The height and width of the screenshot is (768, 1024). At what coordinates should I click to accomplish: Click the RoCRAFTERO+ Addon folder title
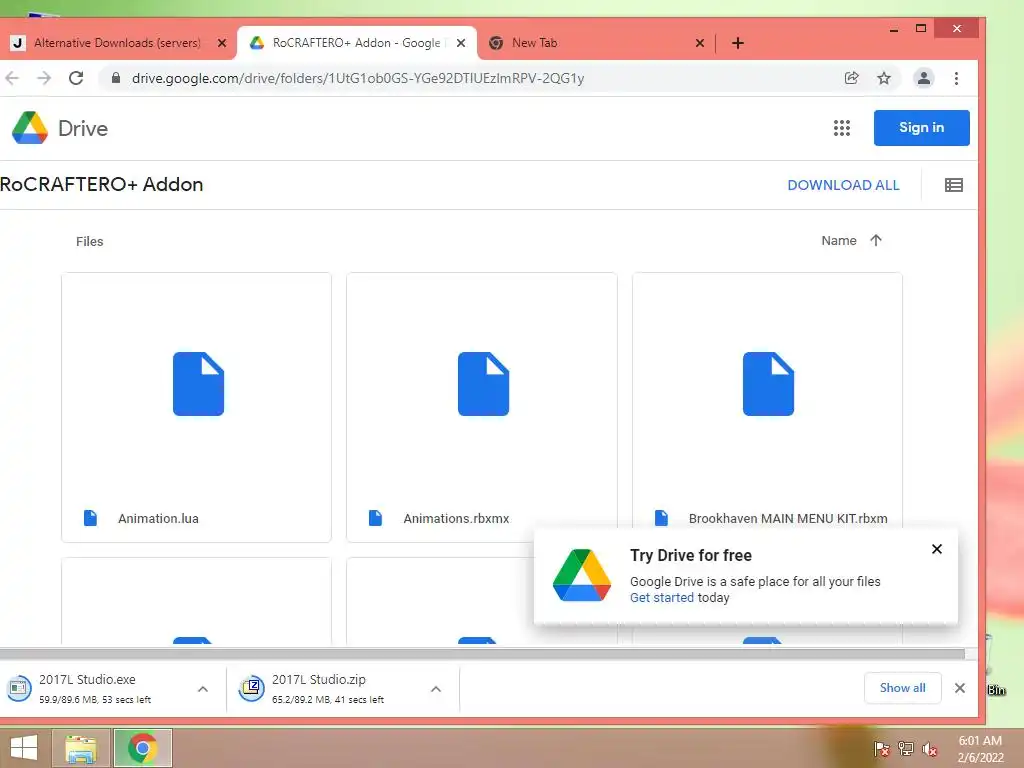[x=102, y=184]
